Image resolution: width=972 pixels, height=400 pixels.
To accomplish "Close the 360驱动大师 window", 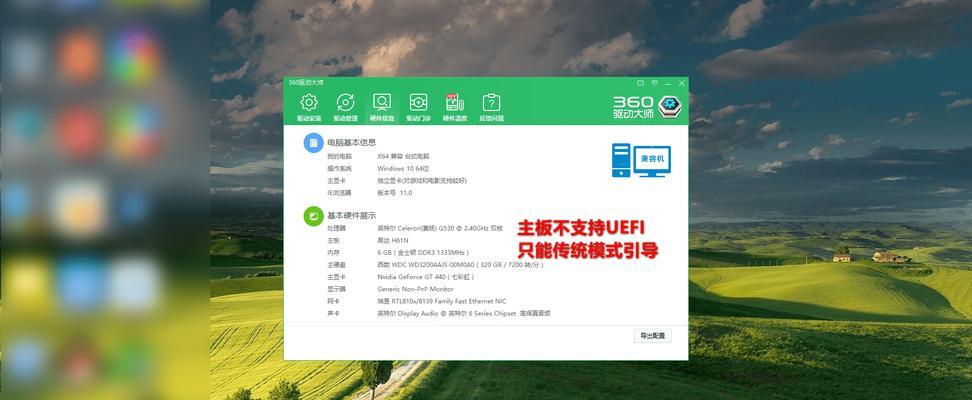I will 682,82.
